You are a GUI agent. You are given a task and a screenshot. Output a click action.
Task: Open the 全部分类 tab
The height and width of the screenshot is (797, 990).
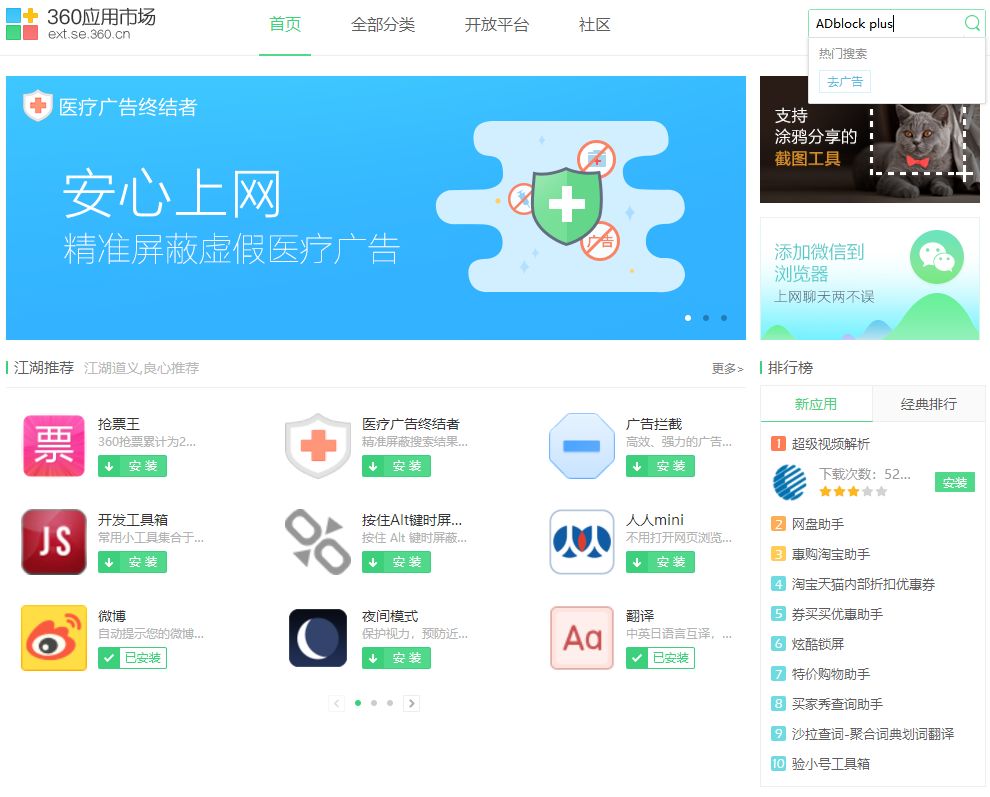point(383,25)
